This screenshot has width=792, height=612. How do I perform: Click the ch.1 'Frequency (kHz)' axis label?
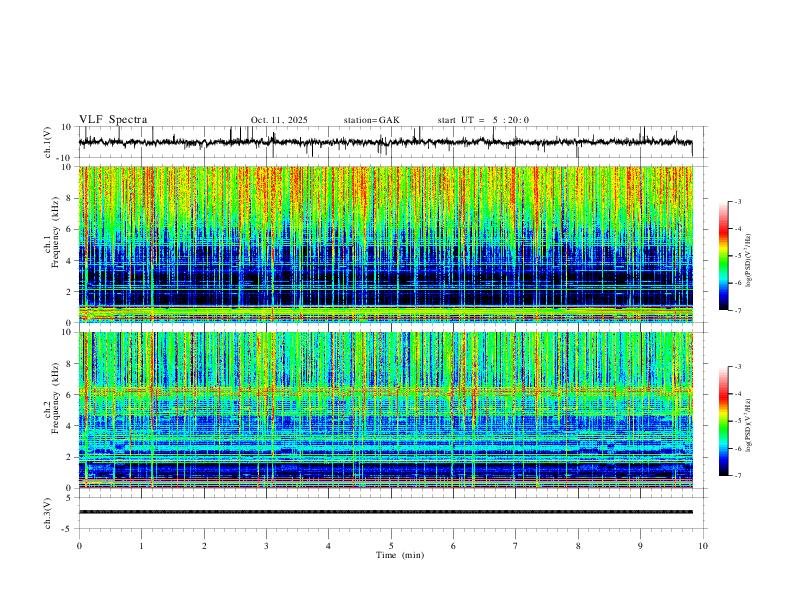[55, 232]
